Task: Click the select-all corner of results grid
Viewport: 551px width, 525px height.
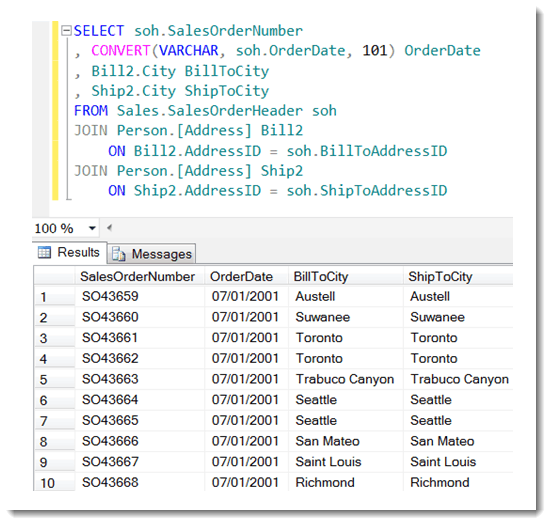Action: pyautogui.click(x=54, y=277)
